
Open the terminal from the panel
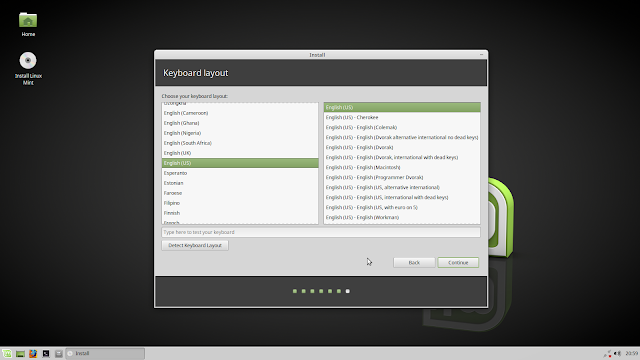(x=46, y=353)
